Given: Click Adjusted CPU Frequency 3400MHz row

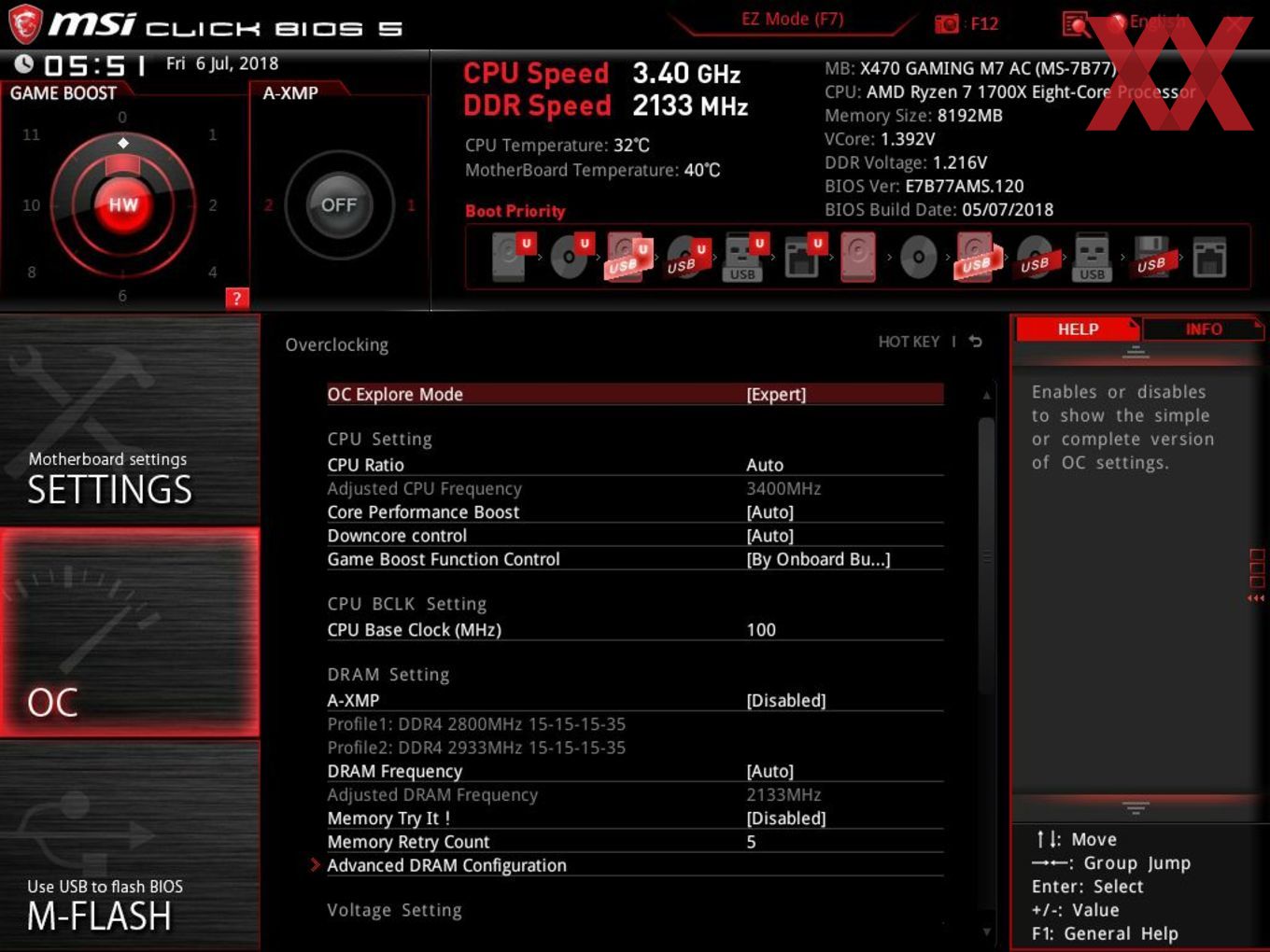Looking at the screenshot, I should (x=635, y=489).
